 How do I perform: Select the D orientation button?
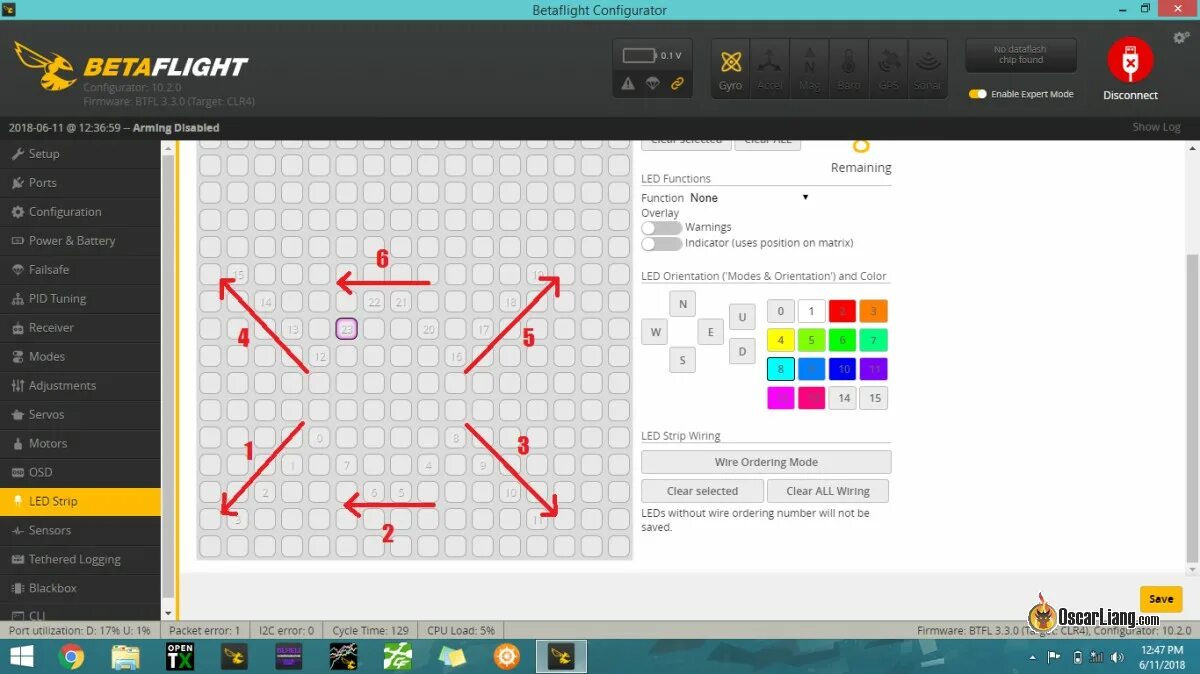742,351
